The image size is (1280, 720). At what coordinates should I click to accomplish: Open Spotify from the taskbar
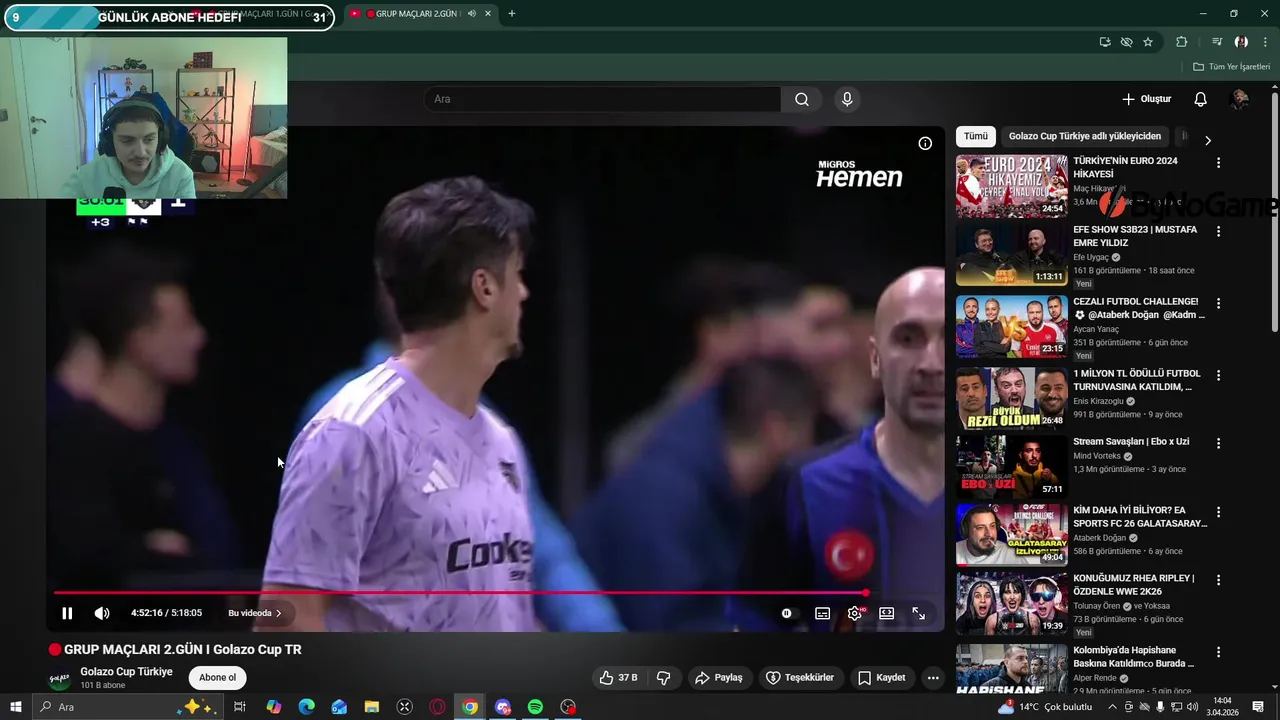point(535,707)
